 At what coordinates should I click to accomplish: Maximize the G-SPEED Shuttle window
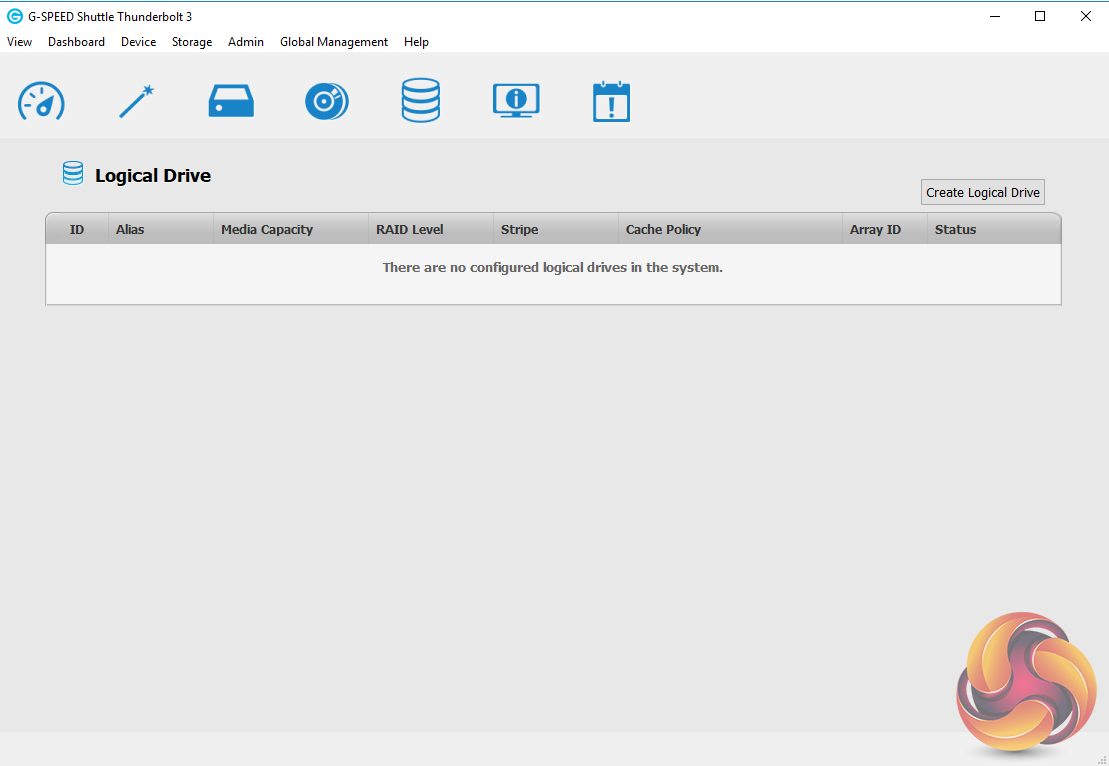1040,16
